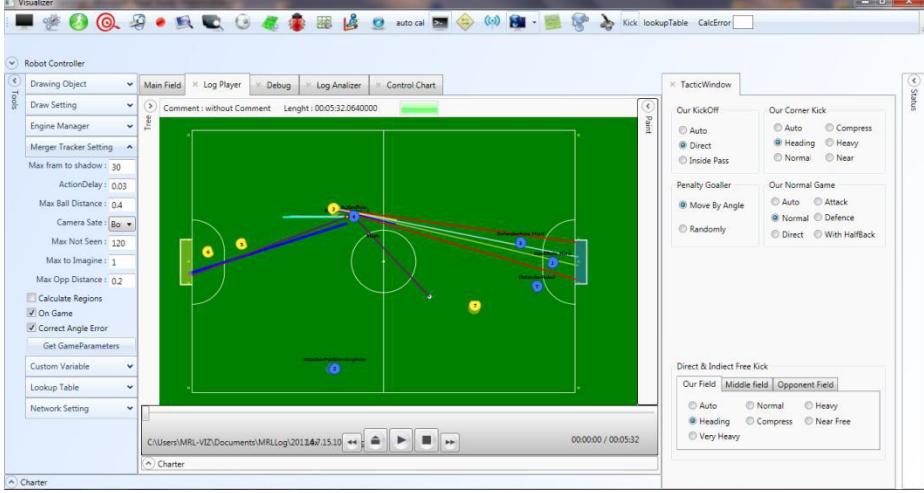This screenshot has width=924, height=493.
Task: Click the green field toolbar icon
Action: pyautogui.click(x=270, y=22)
